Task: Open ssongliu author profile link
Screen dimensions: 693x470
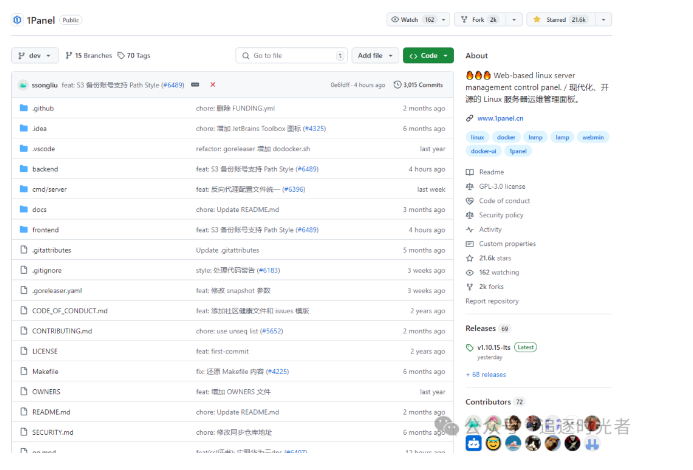Action: click(x=45, y=85)
